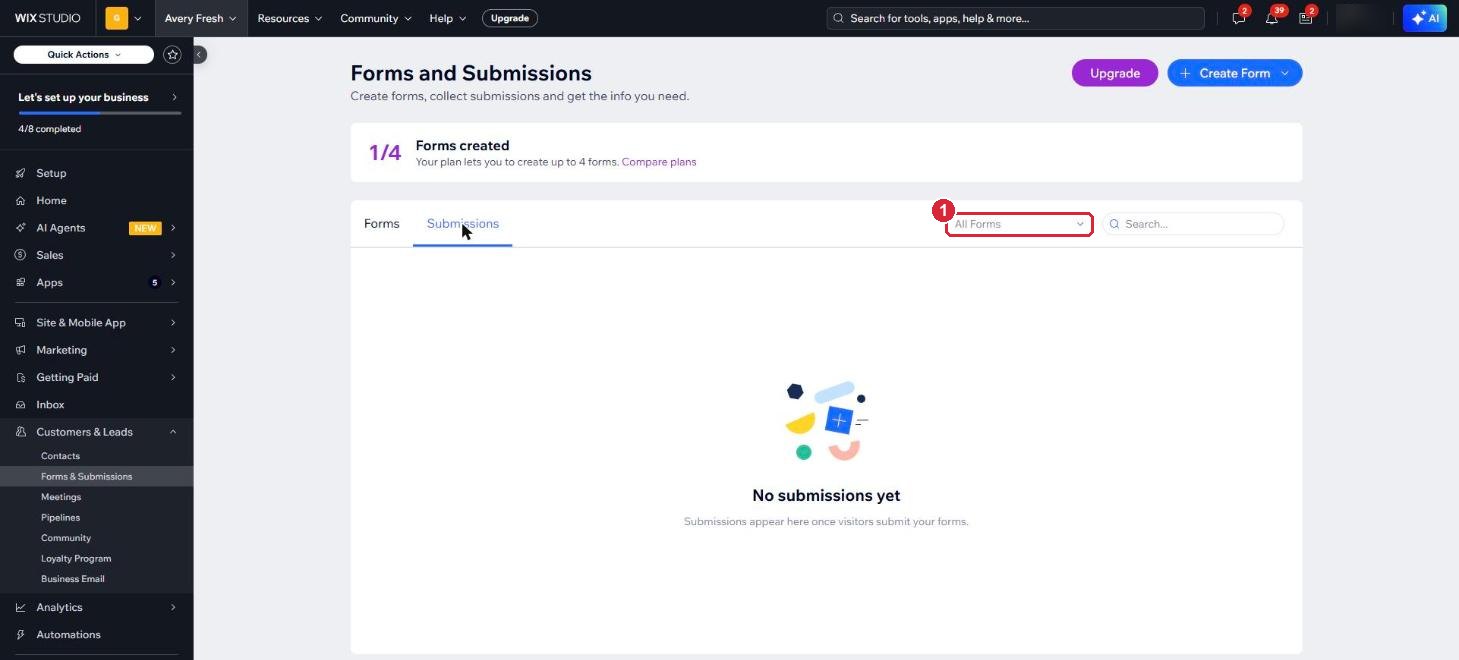Expand the Analytics section
Viewport: 1459px width, 660px height.
coord(96,607)
